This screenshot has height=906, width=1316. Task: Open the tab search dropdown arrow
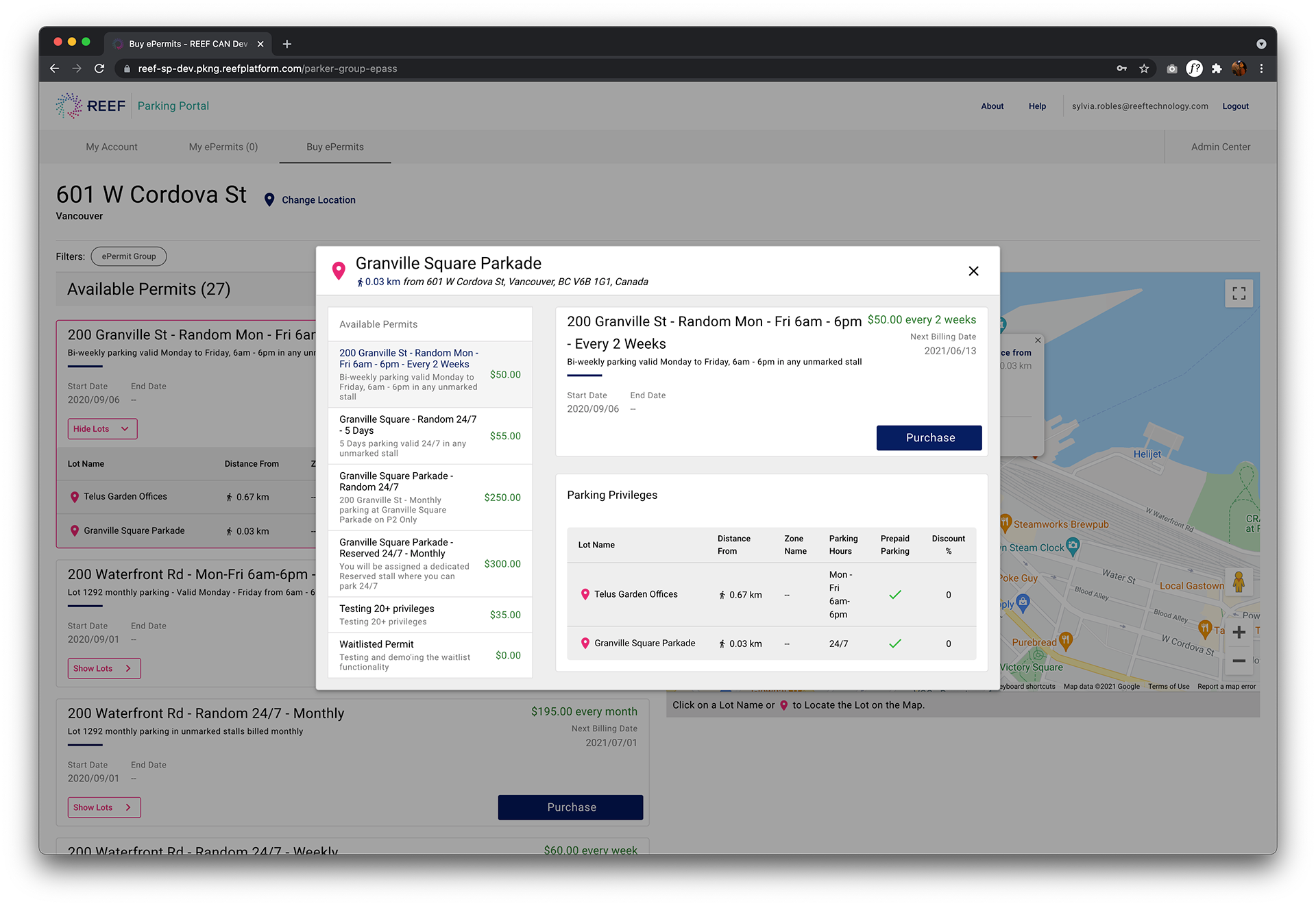click(x=1261, y=44)
